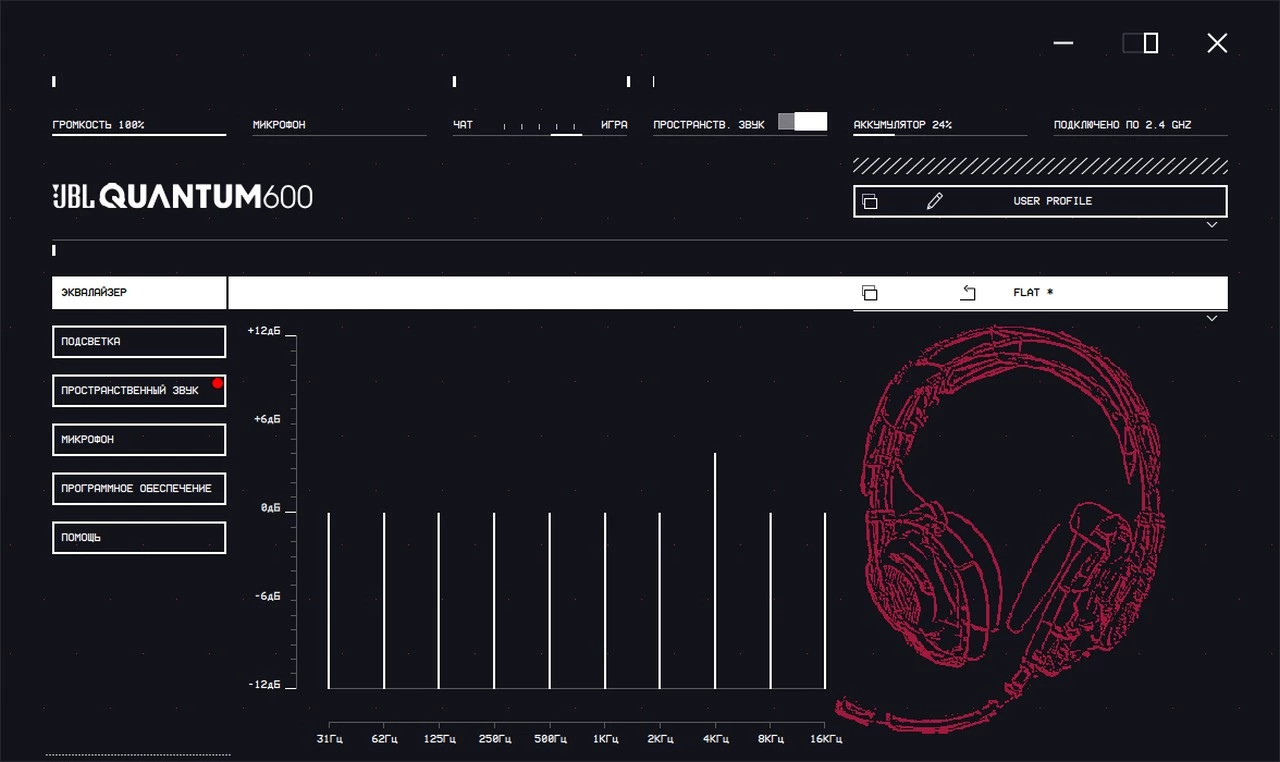Click the raised 4КГц equalizer band
This screenshot has height=762, width=1280.
[x=715, y=570]
